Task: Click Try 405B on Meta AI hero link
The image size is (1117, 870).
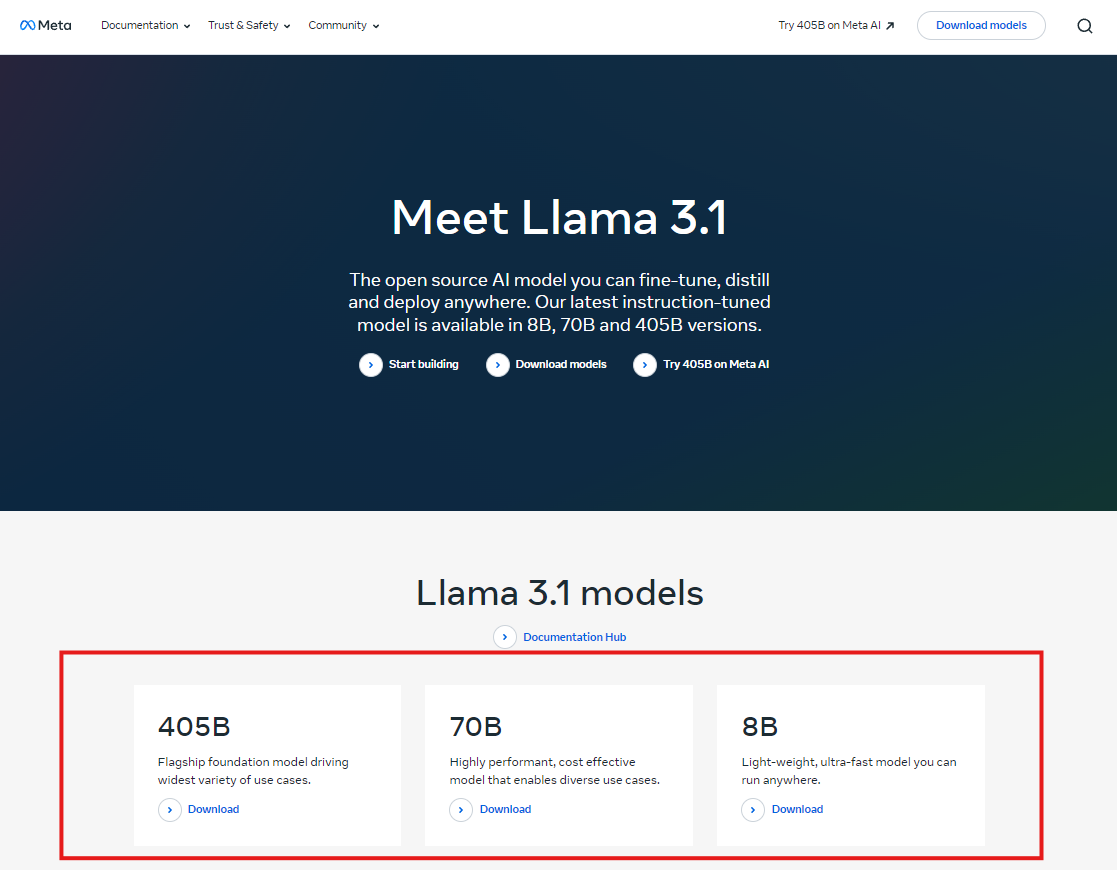Action: click(x=716, y=365)
